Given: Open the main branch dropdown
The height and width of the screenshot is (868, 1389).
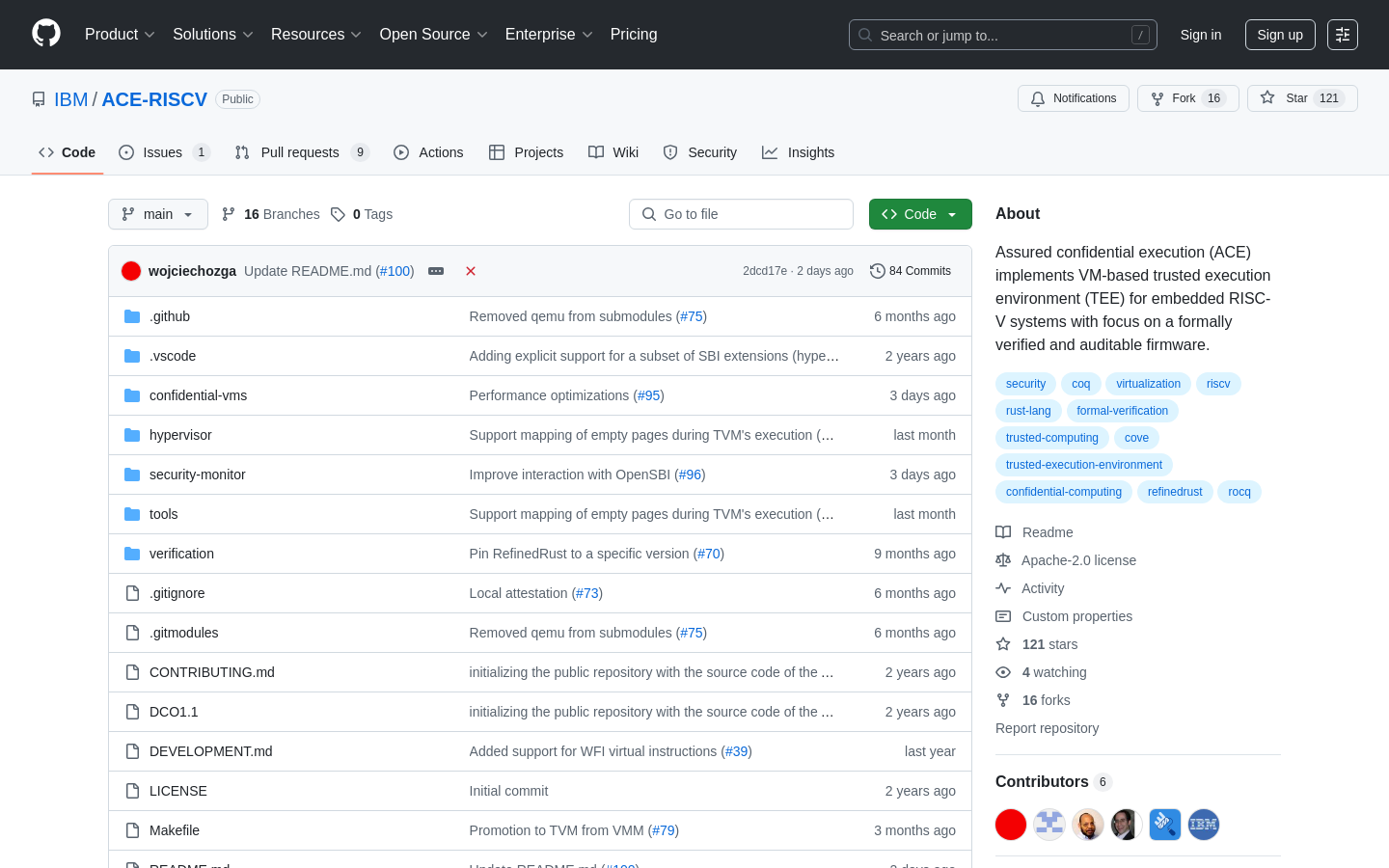Looking at the screenshot, I should click(x=158, y=214).
